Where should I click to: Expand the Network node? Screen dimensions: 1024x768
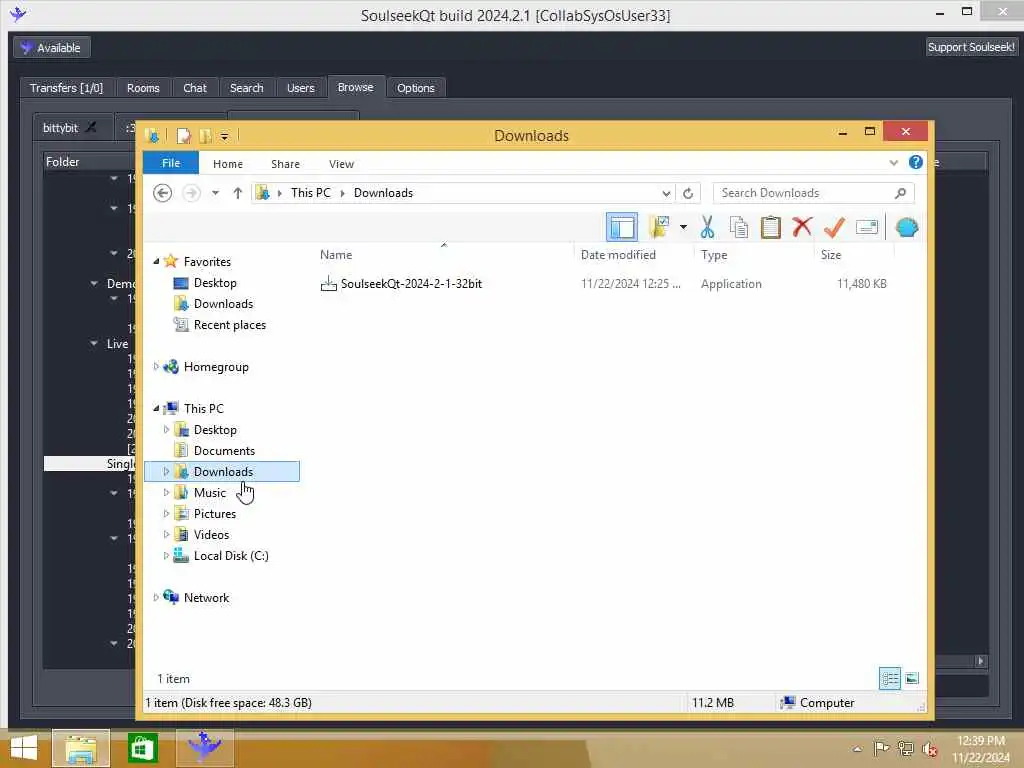156,598
